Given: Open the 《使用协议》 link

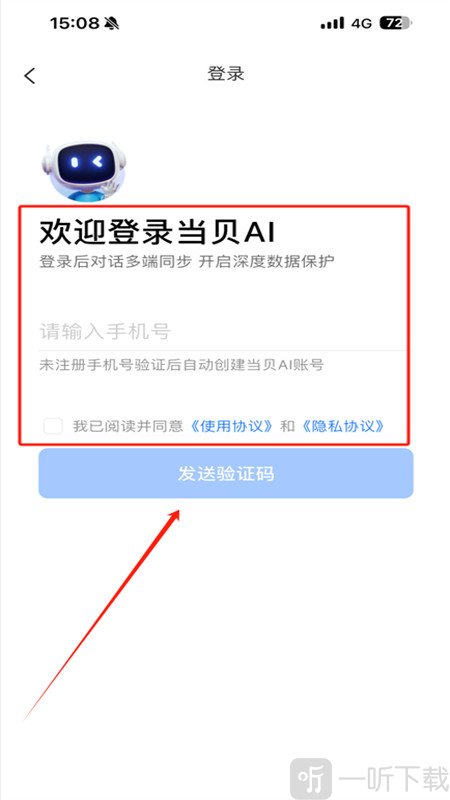Looking at the screenshot, I should pyautogui.click(x=232, y=426).
